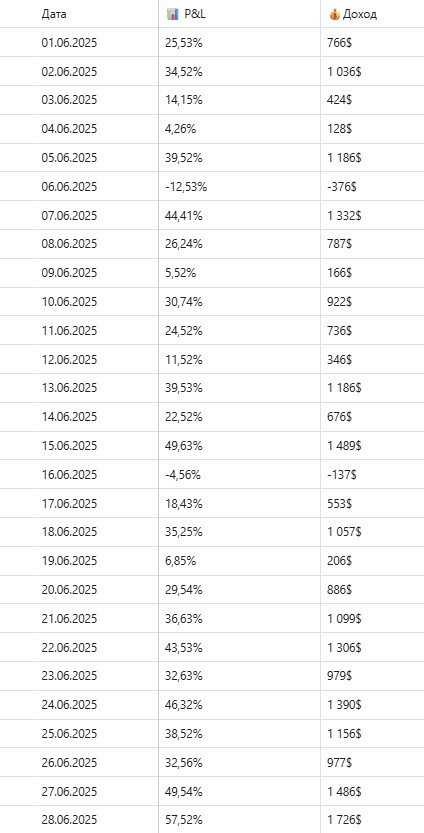
Task: Click P&L cell showing 44,41%
Action: pos(184,216)
